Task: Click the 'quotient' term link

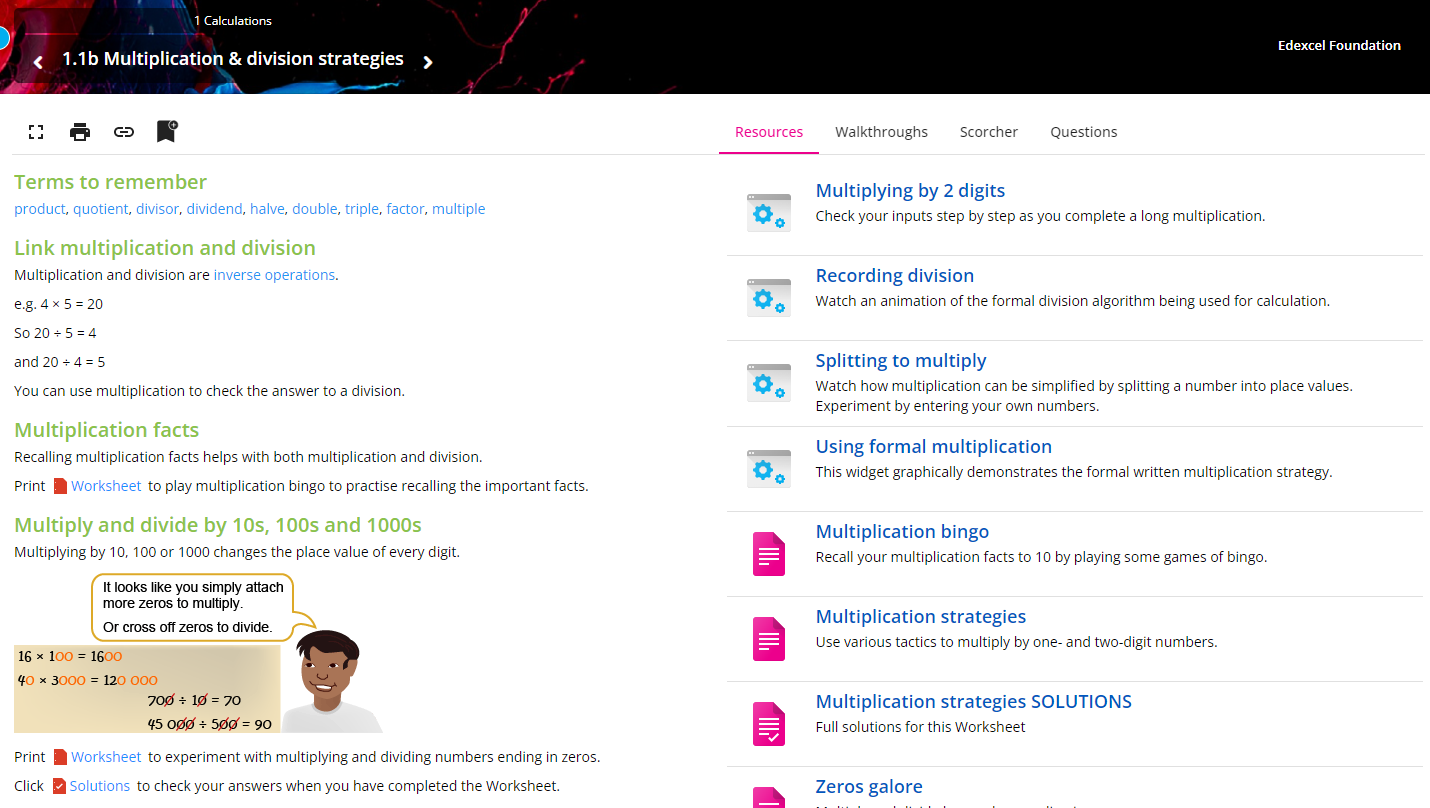Action: pyautogui.click(x=101, y=209)
